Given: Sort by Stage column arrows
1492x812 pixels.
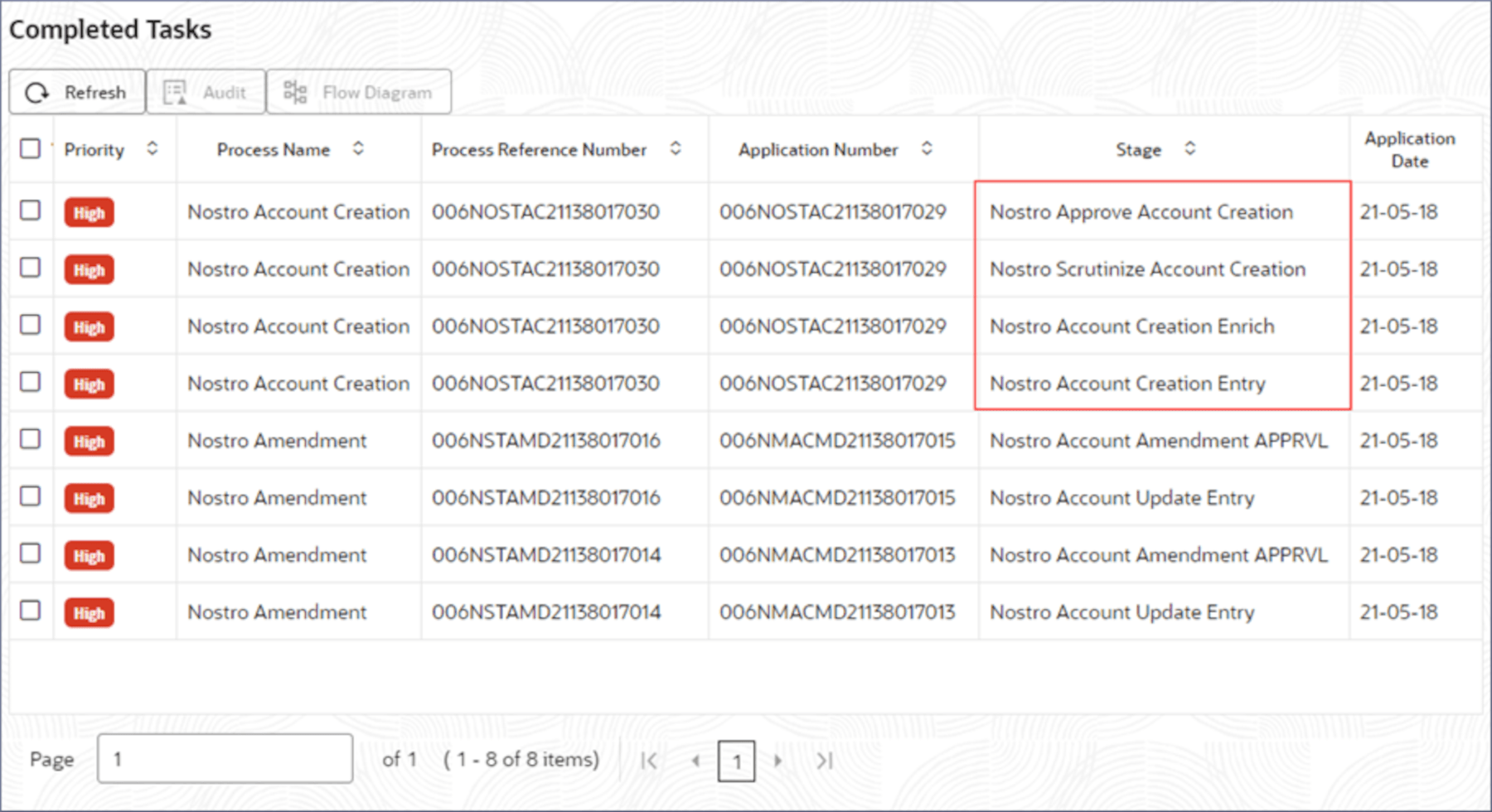Looking at the screenshot, I should point(1190,148).
